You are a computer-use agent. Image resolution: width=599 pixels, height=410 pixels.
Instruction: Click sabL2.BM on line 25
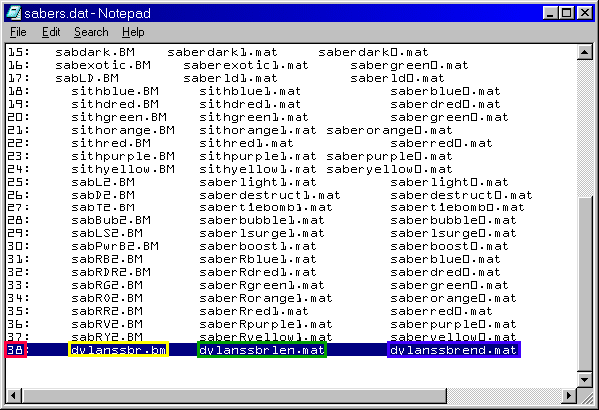click(x=103, y=182)
